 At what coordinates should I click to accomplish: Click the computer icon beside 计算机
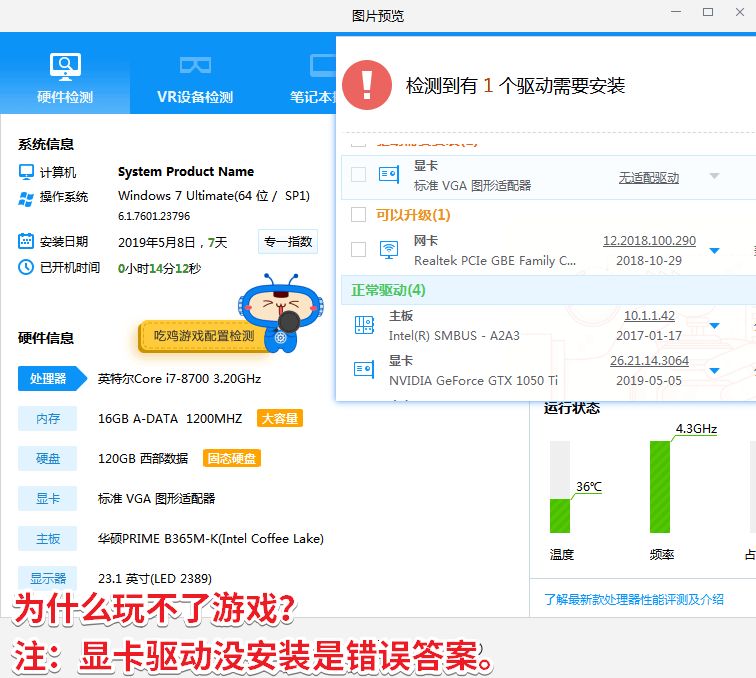coord(26,172)
